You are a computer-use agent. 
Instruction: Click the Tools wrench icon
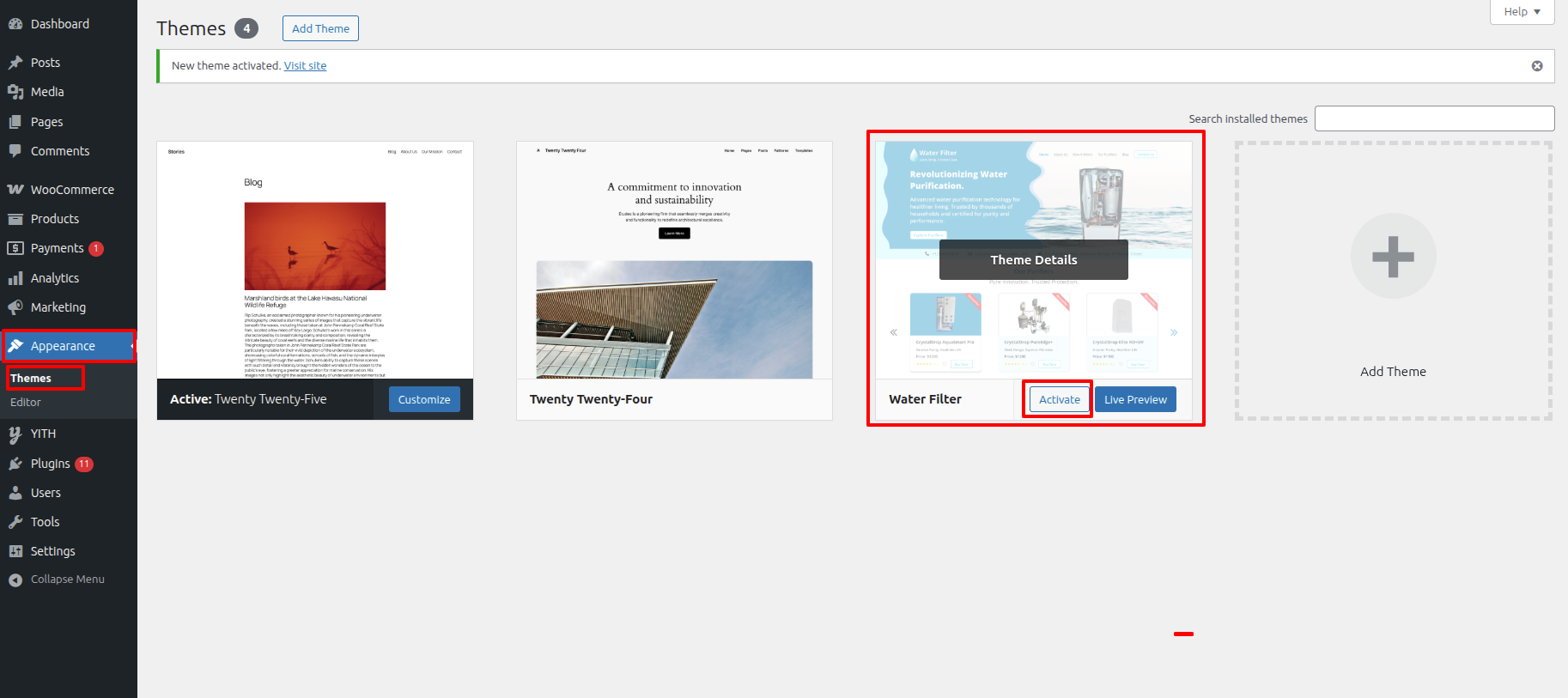click(x=15, y=522)
